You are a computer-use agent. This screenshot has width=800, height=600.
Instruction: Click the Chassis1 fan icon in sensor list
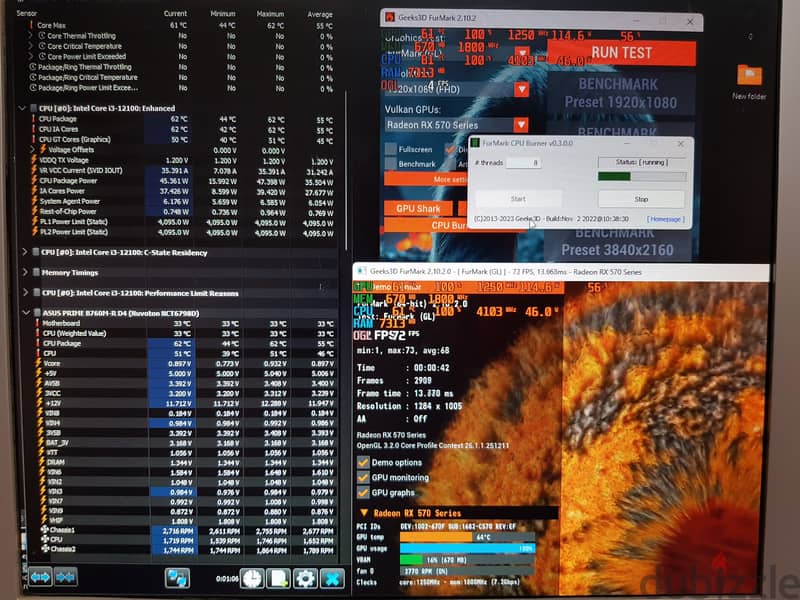point(44,530)
